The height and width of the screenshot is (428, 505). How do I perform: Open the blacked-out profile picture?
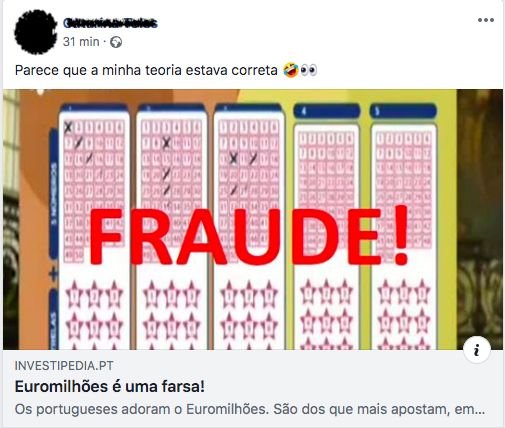tap(36, 32)
